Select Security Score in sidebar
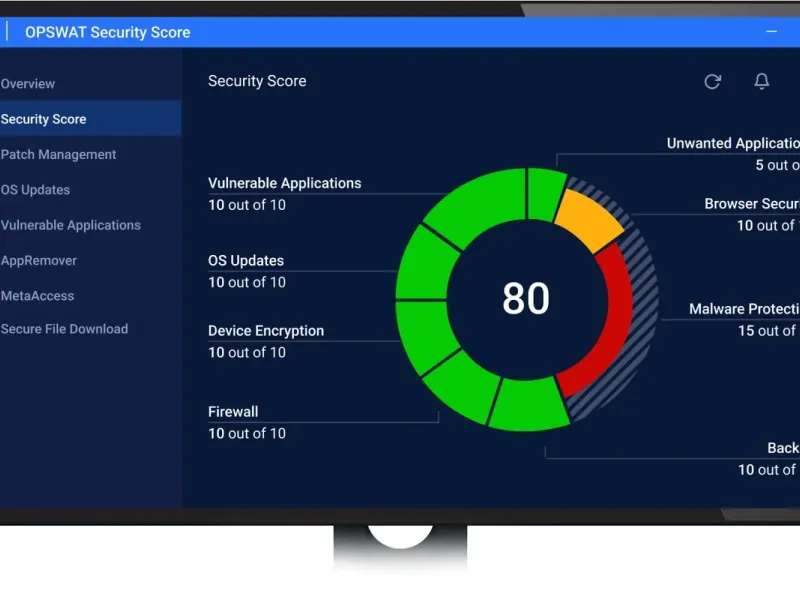Viewport: 800px width, 600px height. tap(90, 119)
